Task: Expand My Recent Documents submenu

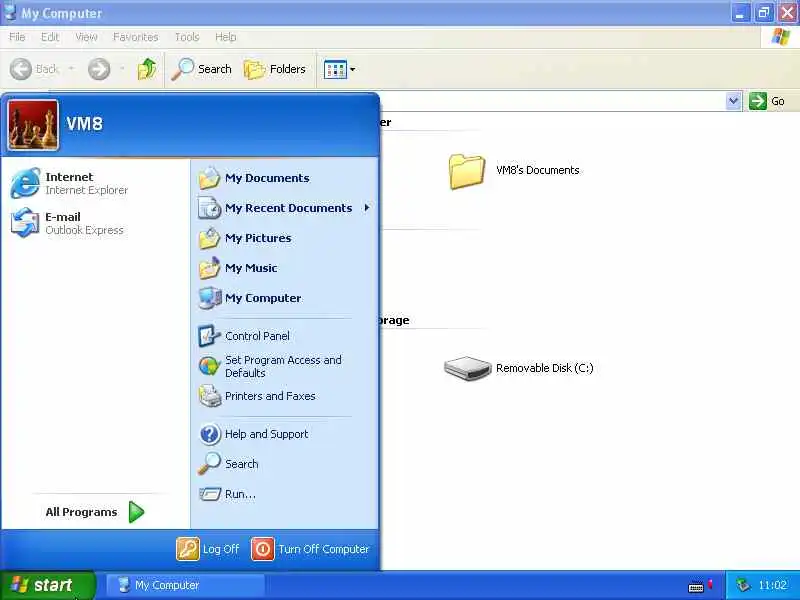Action: click(x=283, y=208)
